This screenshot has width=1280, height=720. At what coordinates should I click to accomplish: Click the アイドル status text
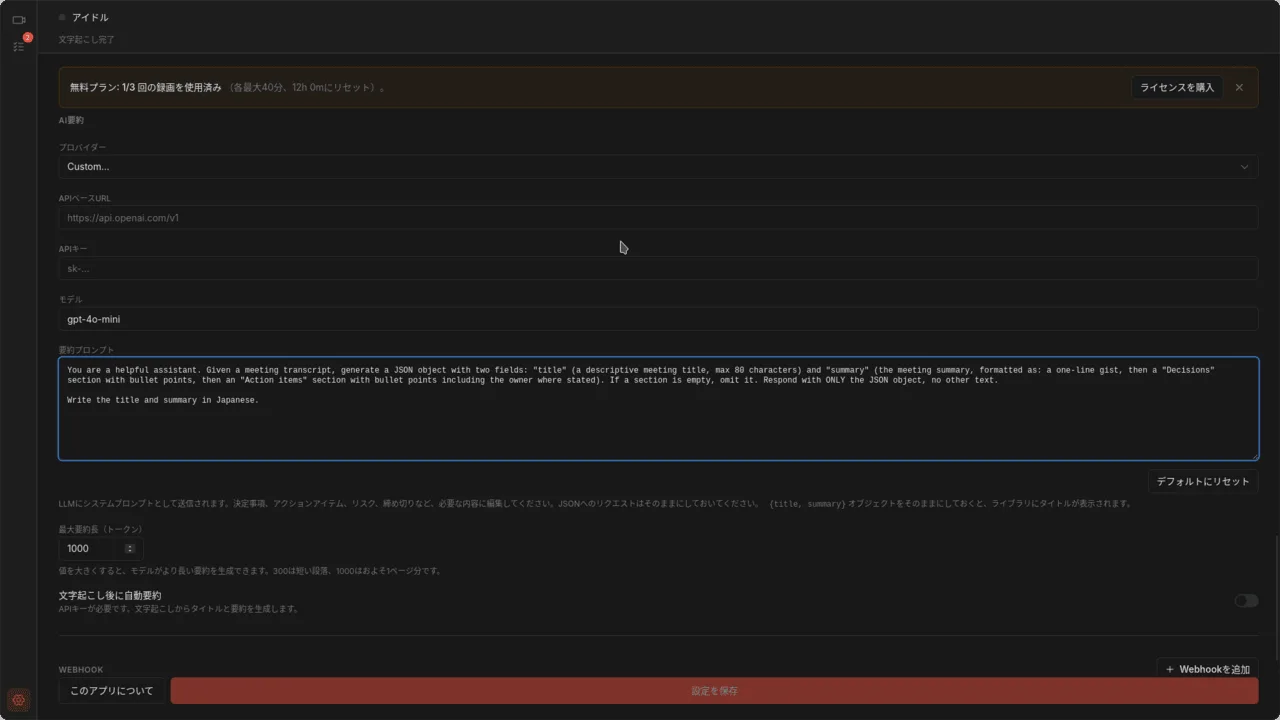90,18
